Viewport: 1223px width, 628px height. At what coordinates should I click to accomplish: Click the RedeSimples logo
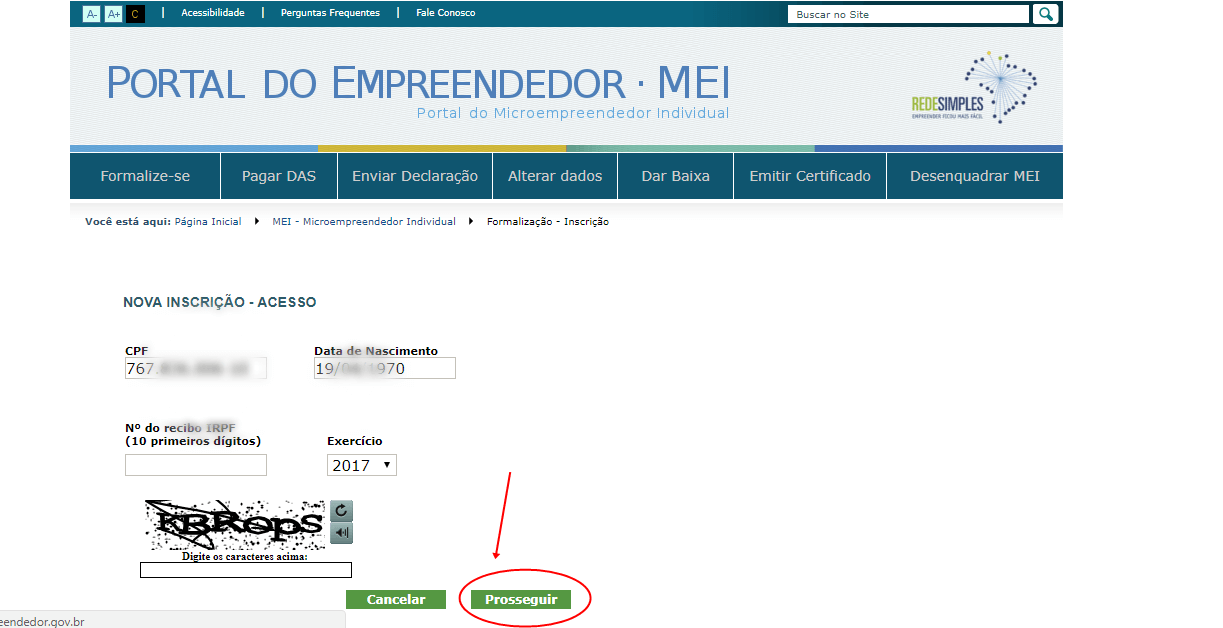tap(974, 88)
